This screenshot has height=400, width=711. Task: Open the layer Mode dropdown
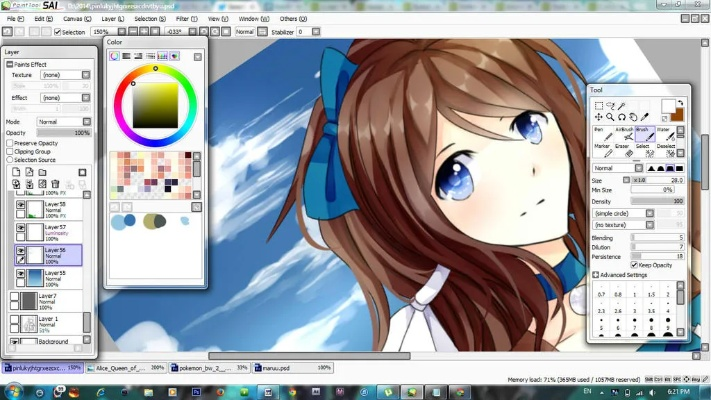click(x=63, y=122)
